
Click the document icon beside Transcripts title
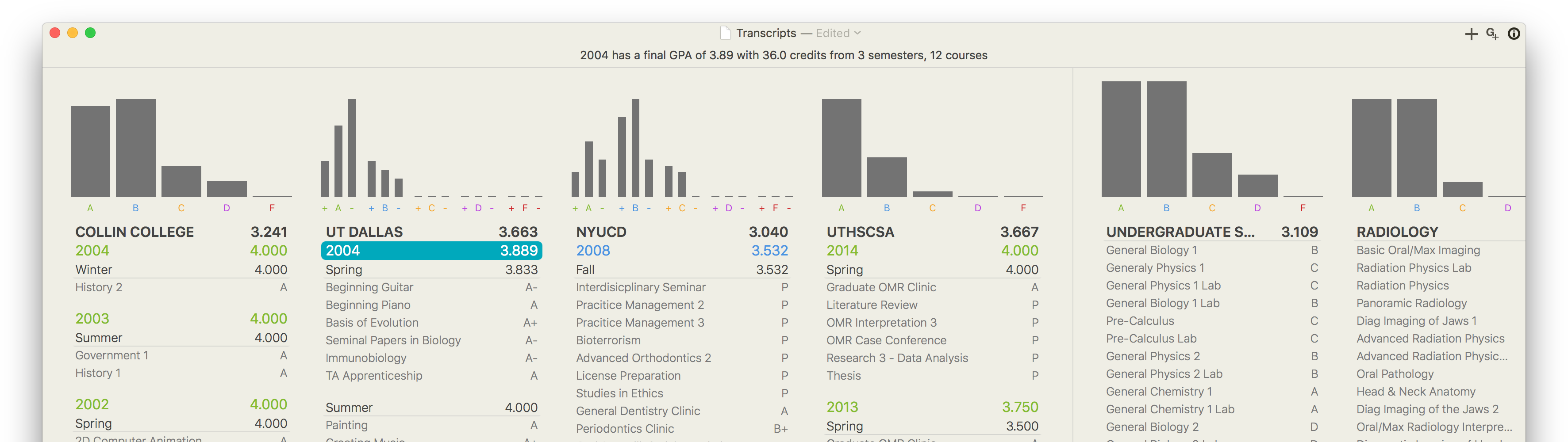[725, 33]
